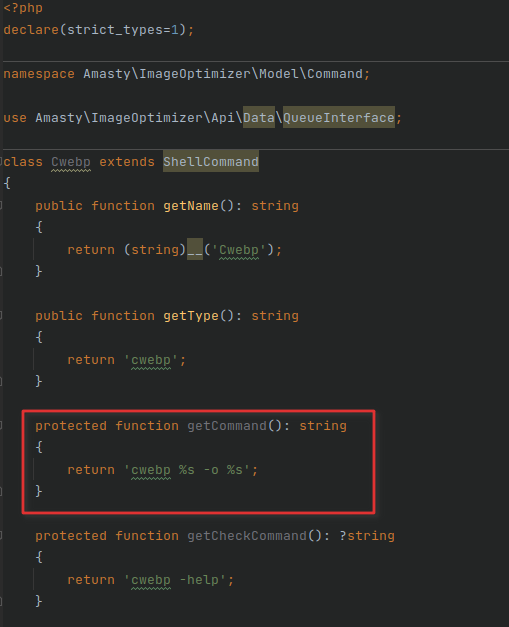Place cursor in 'cwebp -help' string
The height and width of the screenshot is (627, 509).
(175, 579)
